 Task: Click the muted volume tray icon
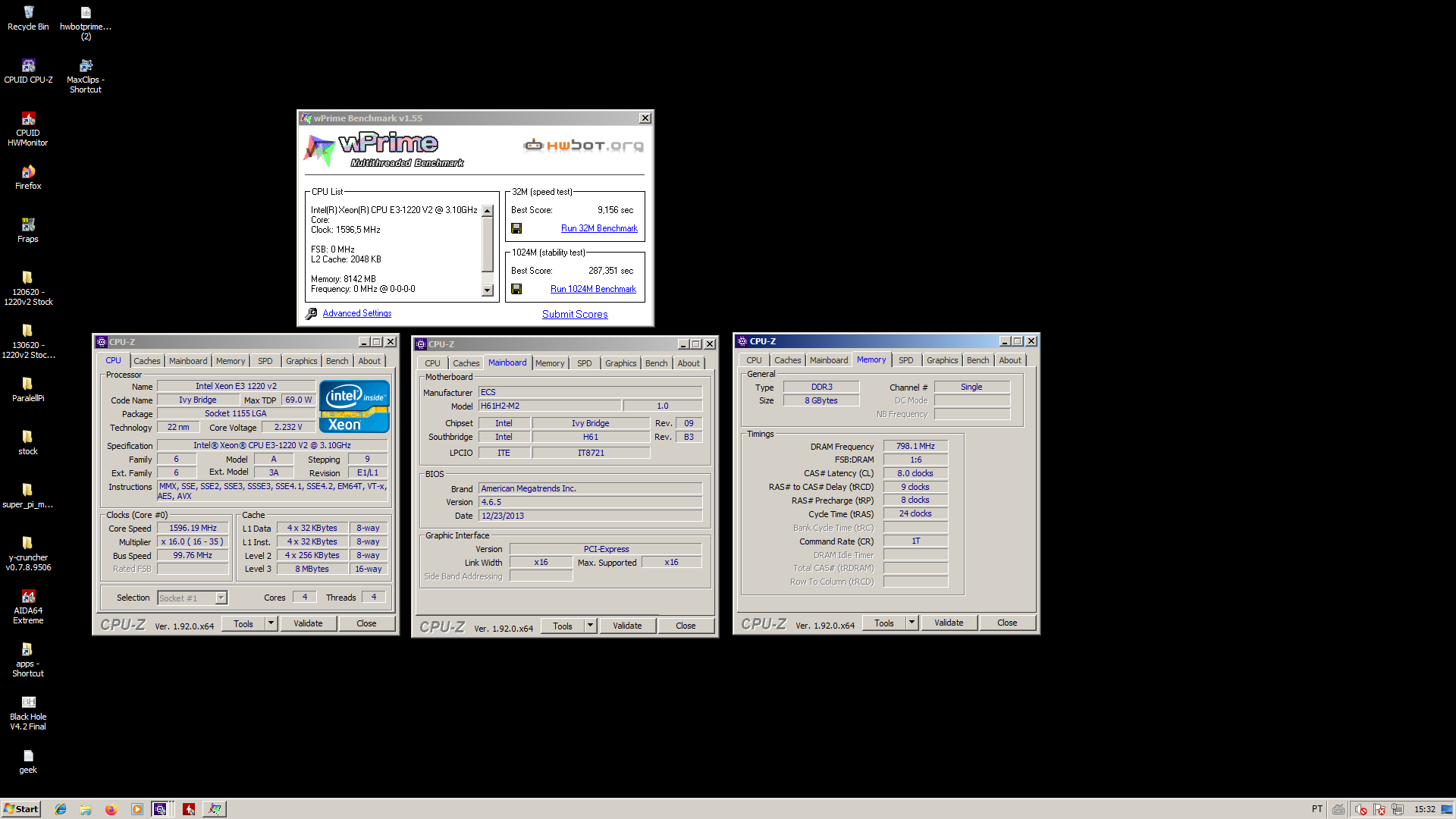point(1360,809)
